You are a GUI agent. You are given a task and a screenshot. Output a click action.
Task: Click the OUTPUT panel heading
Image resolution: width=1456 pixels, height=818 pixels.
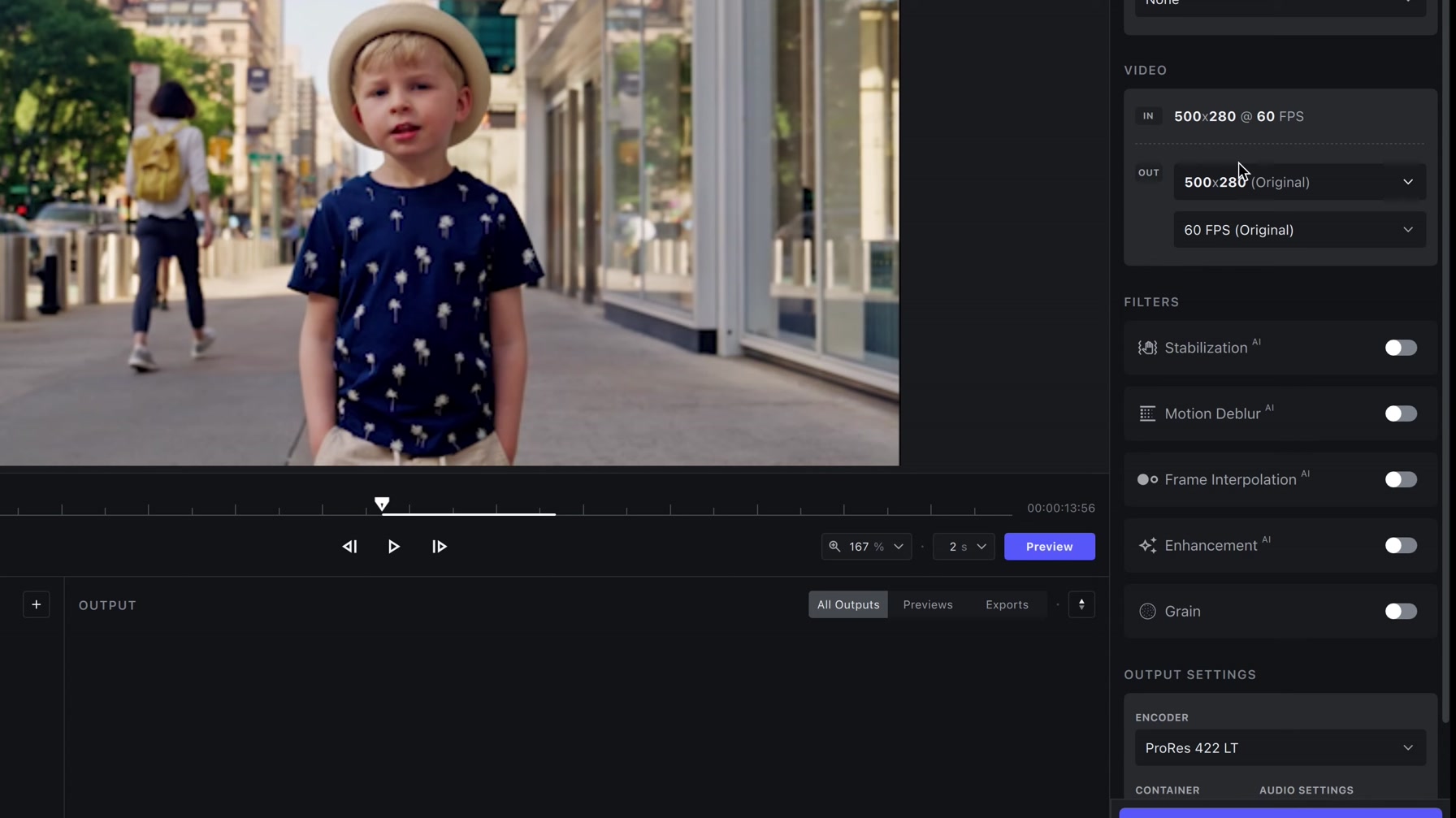pos(107,605)
